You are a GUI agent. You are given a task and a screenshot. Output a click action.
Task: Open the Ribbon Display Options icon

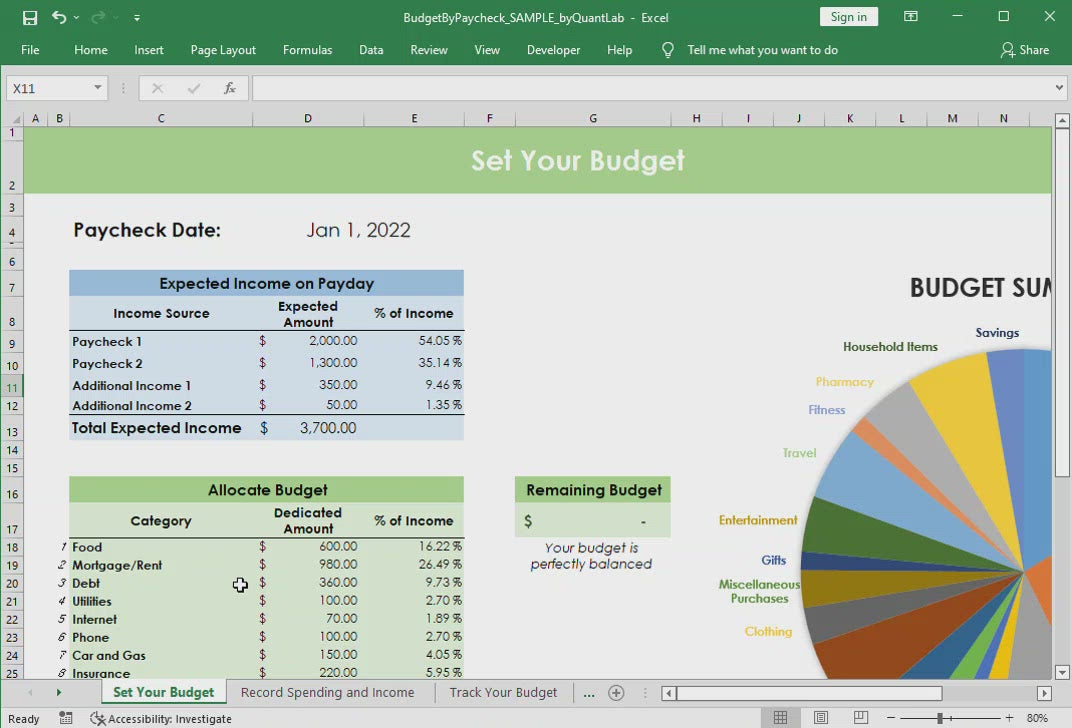point(911,17)
